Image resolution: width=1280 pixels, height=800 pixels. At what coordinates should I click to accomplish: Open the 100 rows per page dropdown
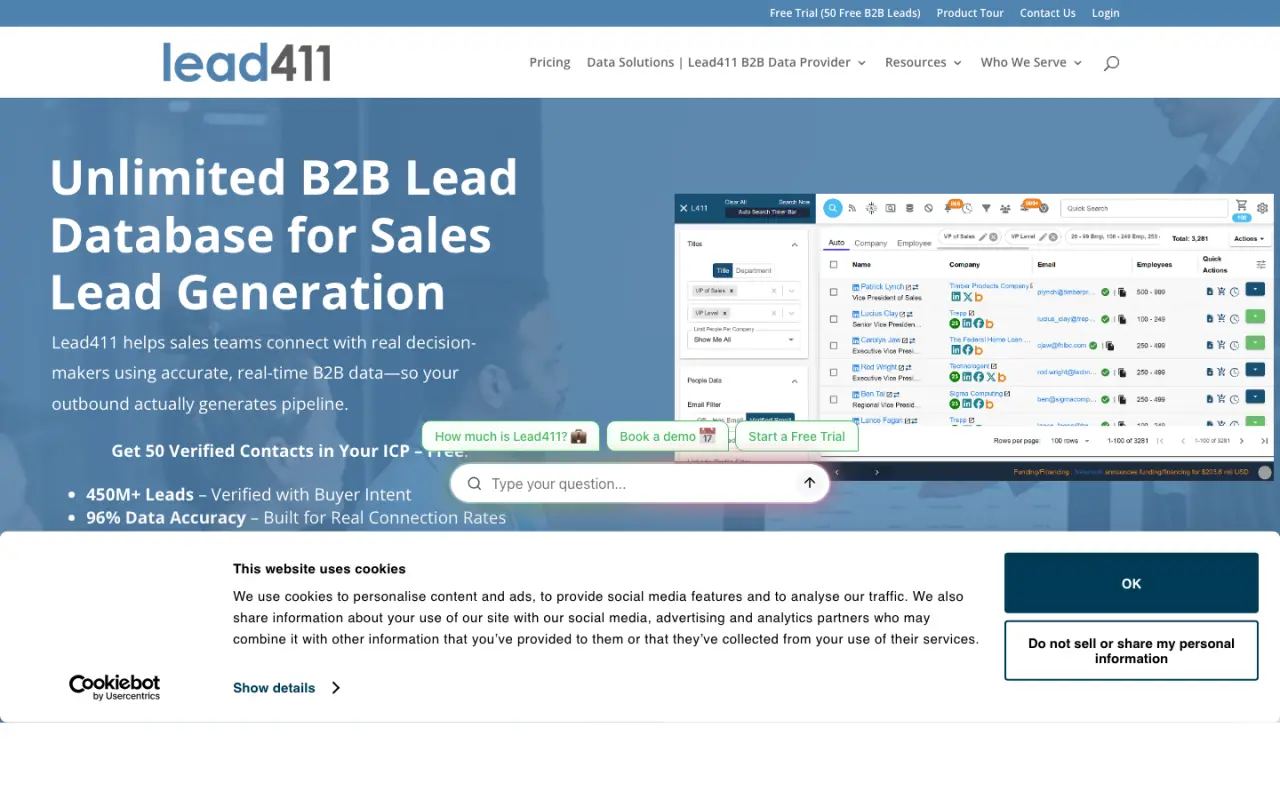1070,440
